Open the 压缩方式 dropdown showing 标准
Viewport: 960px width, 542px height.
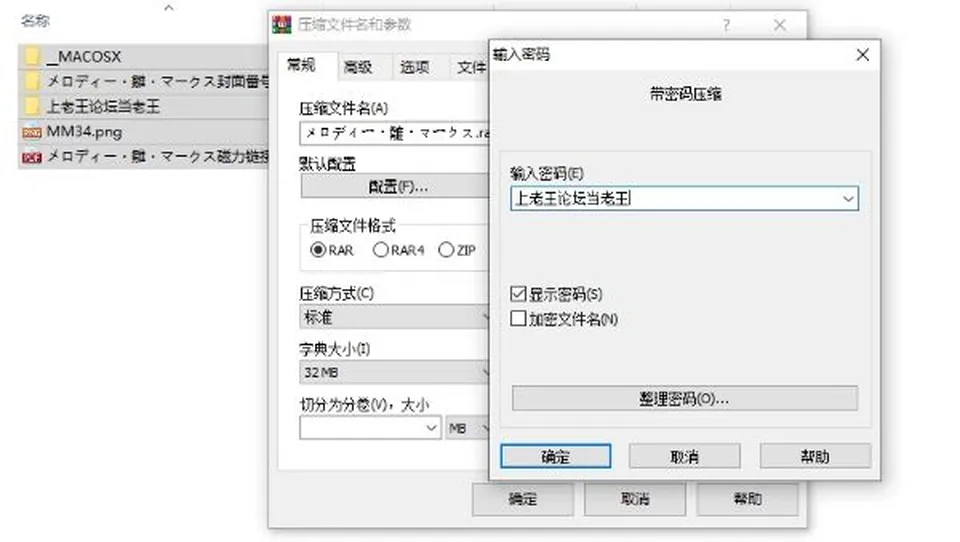(x=395, y=317)
